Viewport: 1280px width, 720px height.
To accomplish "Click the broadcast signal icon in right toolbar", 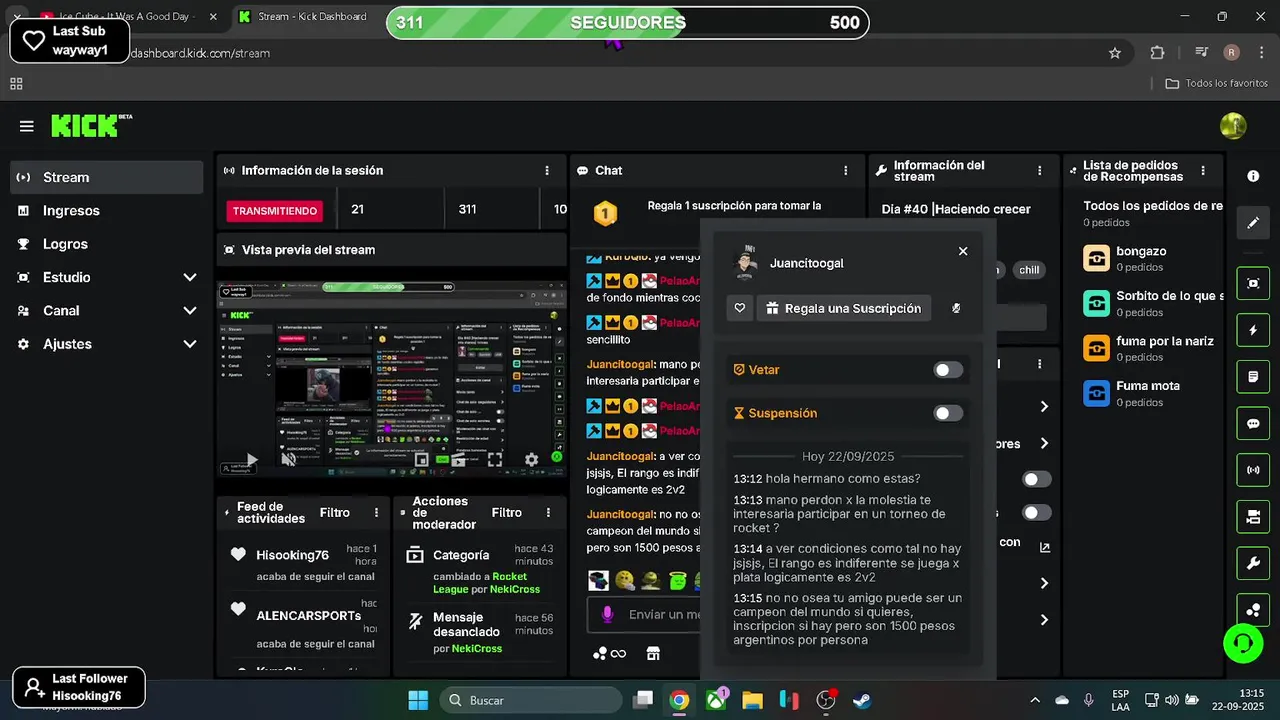I will (x=1253, y=470).
